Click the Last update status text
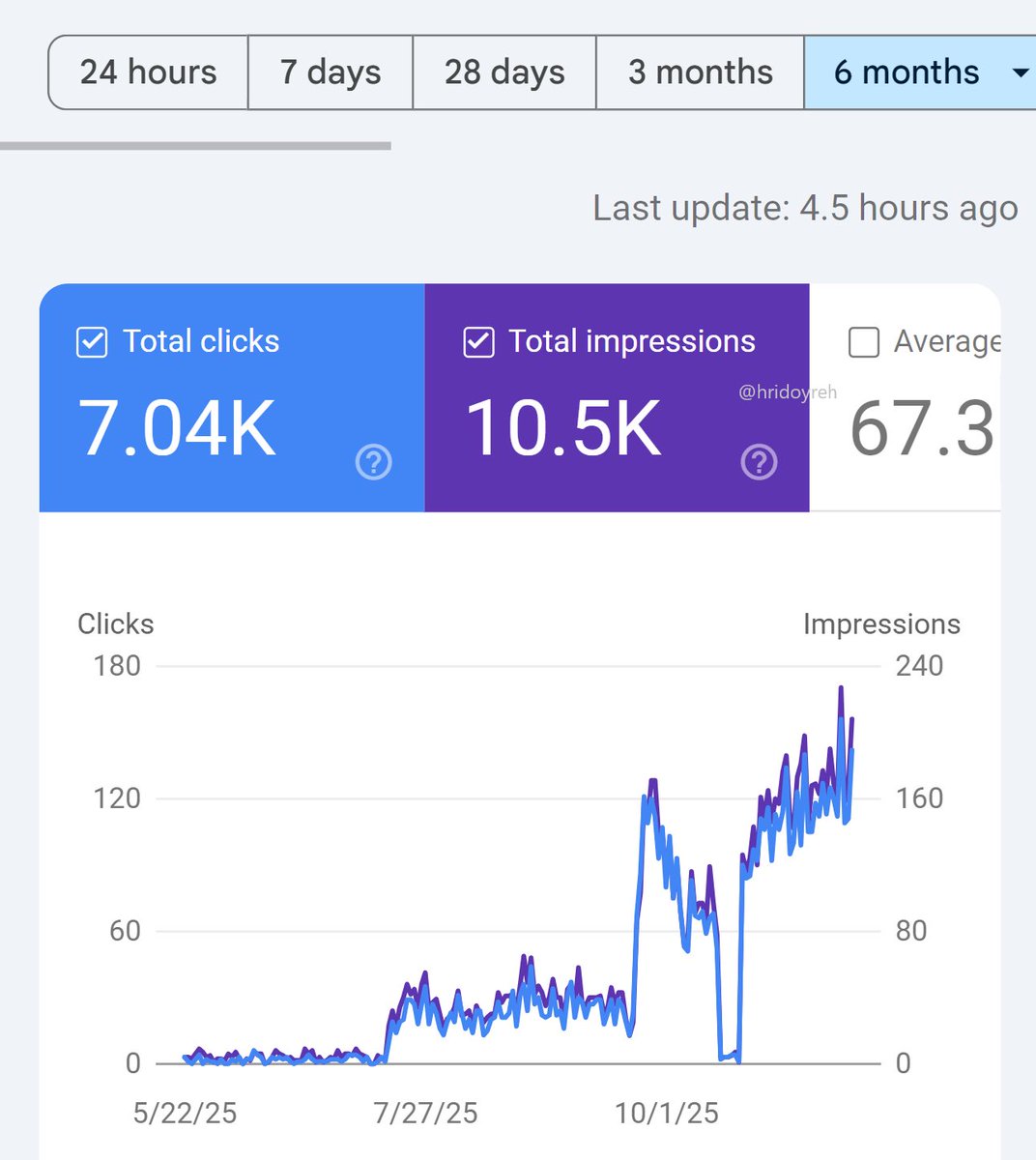Viewport: 1036px width, 1160px height. pos(805,208)
